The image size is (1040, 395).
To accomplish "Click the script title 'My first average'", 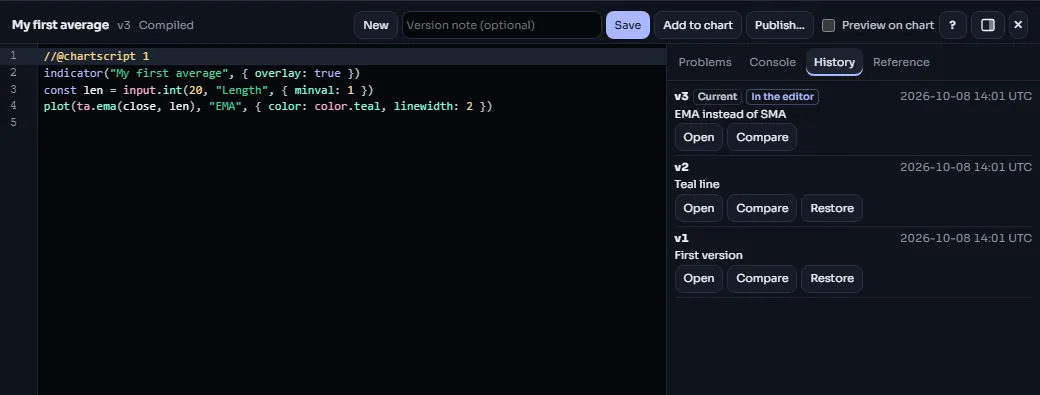I will pyautogui.click(x=60, y=25).
